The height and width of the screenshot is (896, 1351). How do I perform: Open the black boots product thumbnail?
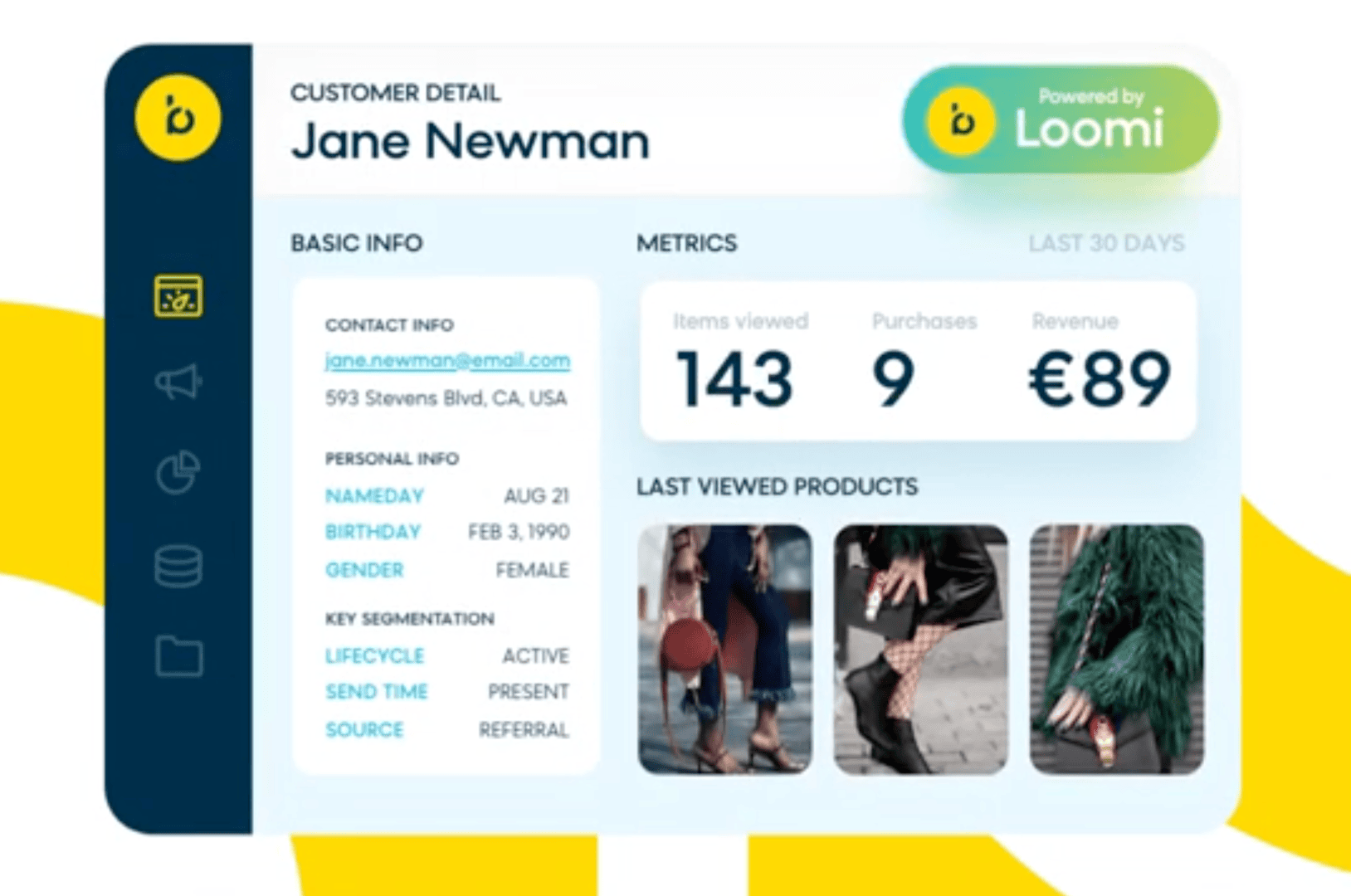[x=920, y=649]
